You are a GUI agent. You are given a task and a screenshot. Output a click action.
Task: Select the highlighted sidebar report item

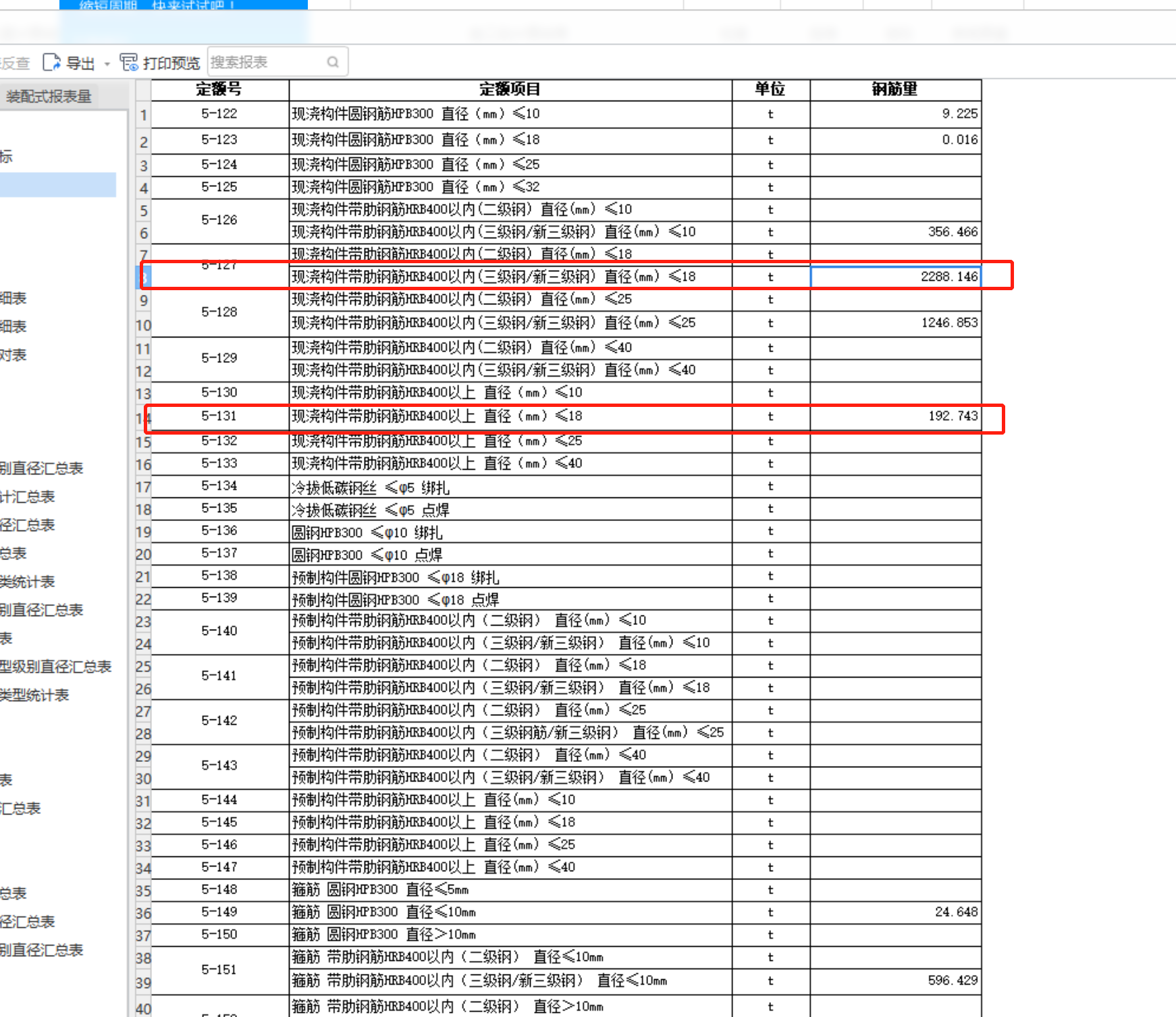click(x=58, y=185)
